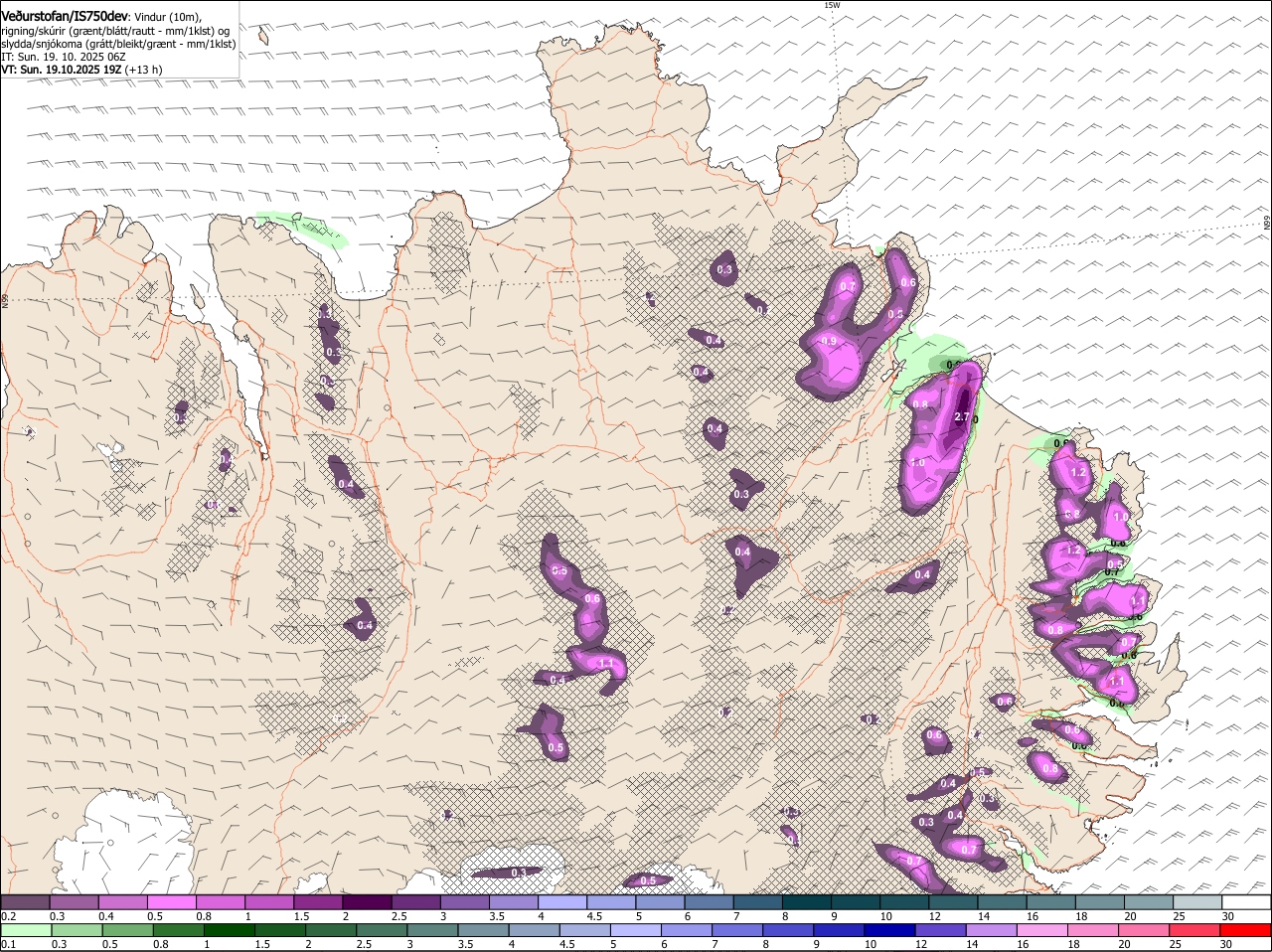Click the 0.2 label of upper legend
The width and height of the screenshot is (1272, 952).
tap(8, 916)
